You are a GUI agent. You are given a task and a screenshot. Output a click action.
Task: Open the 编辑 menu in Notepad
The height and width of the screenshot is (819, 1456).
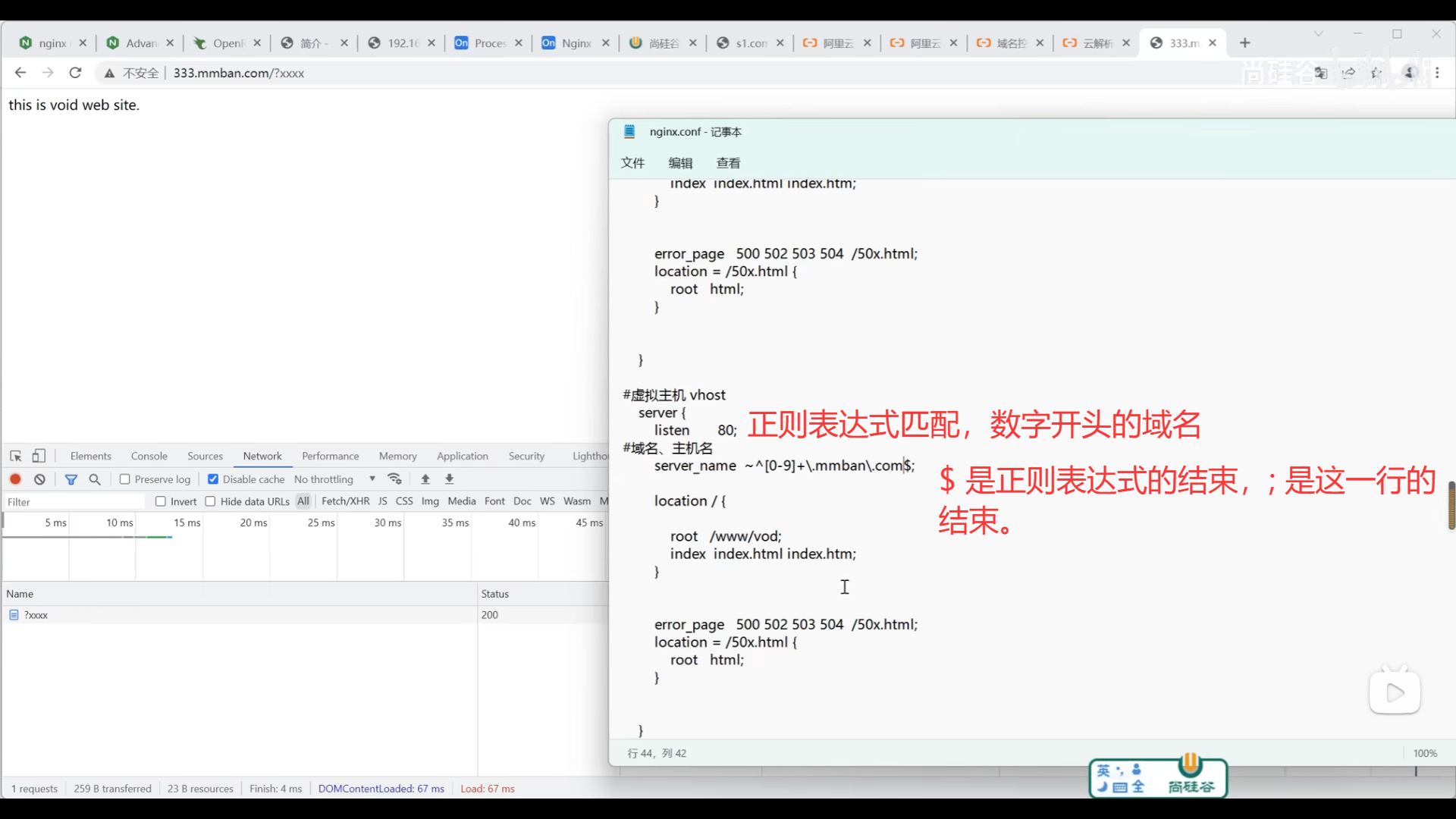(x=680, y=163)
